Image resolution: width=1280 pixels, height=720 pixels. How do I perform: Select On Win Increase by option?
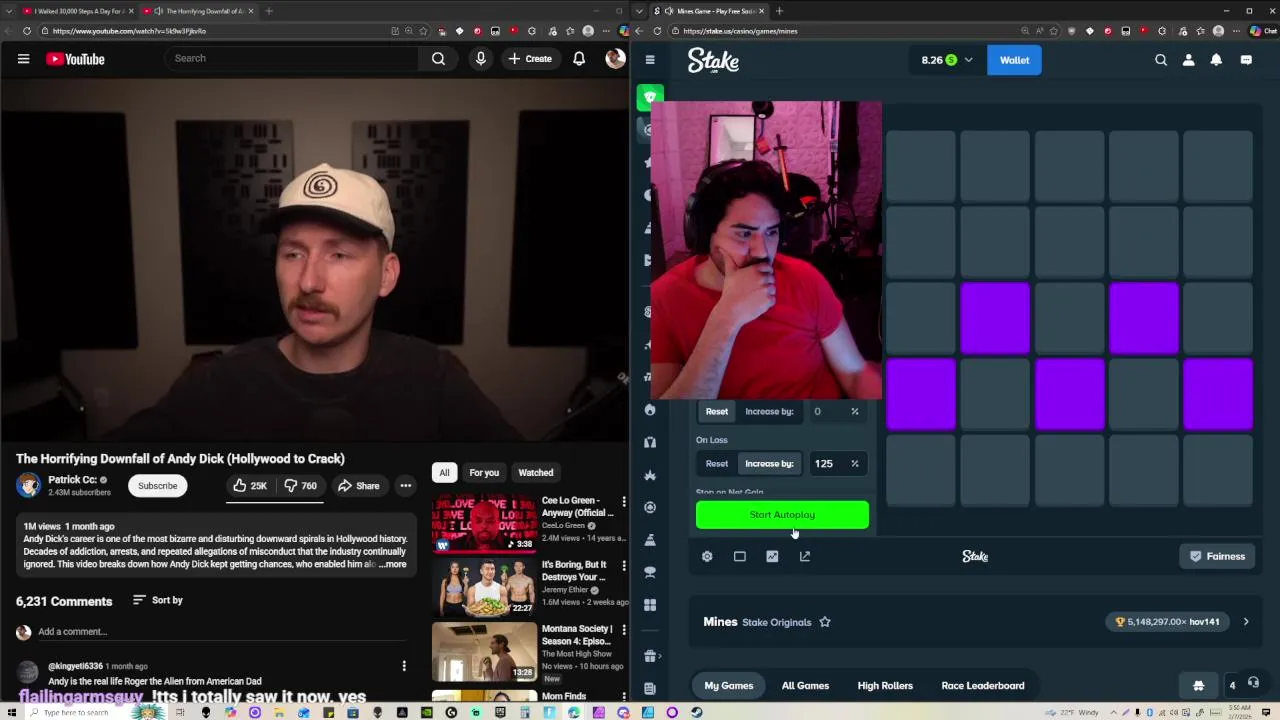click(769, 411)
